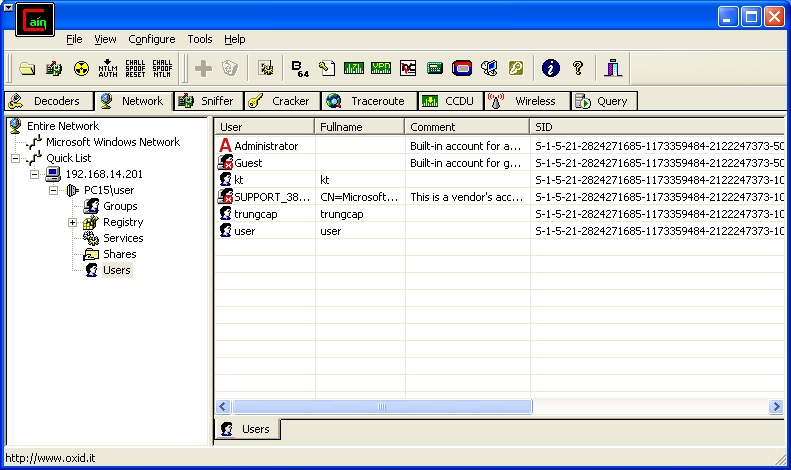Click the Open file folder toolbar icon
Image resolution: width=791 pixels, height=470 pixels.
27,68
